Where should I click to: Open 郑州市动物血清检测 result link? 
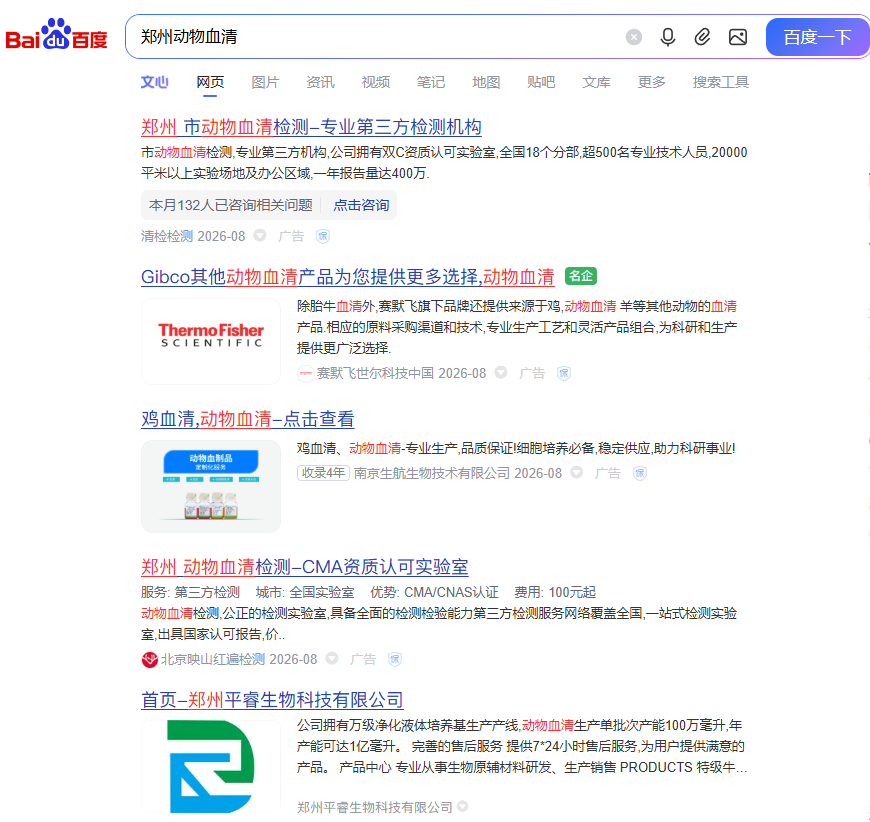(311, 127)
